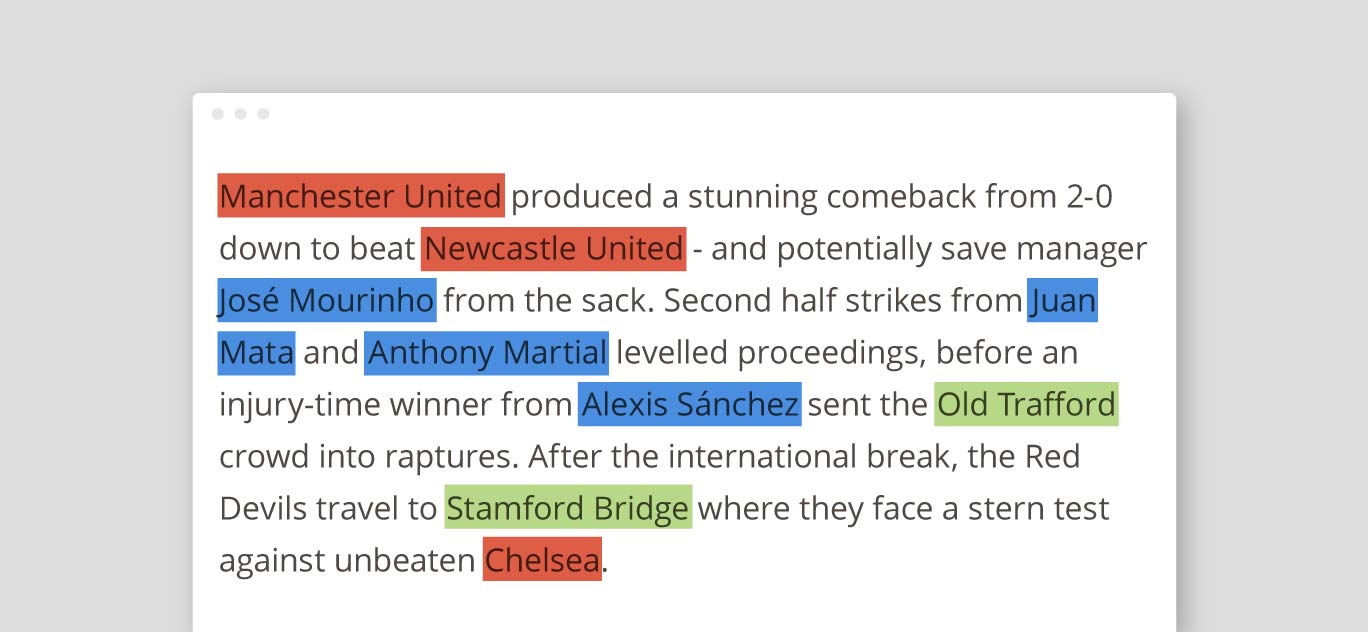Click the Stamford Bridge location highlight

pos(568,508)
